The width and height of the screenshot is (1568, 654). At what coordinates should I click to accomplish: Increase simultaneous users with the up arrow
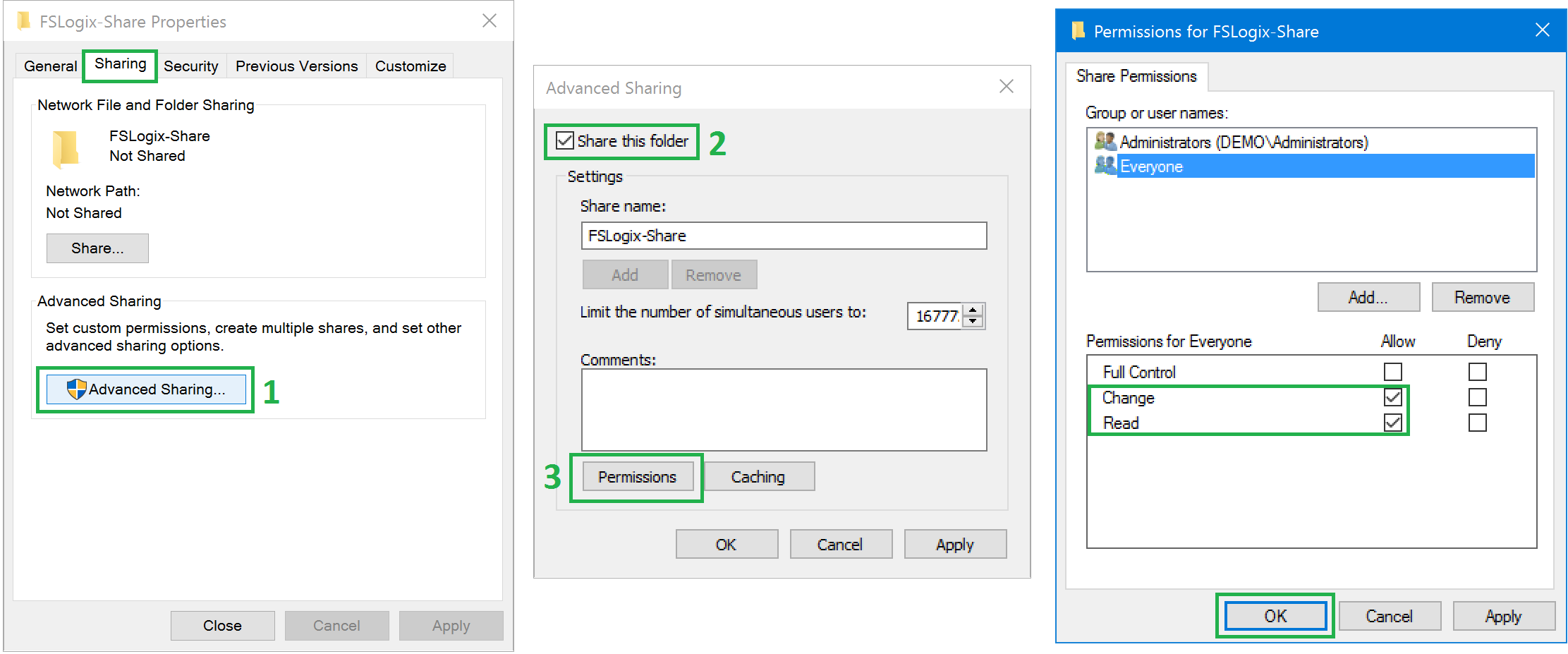tap(973, 311)
